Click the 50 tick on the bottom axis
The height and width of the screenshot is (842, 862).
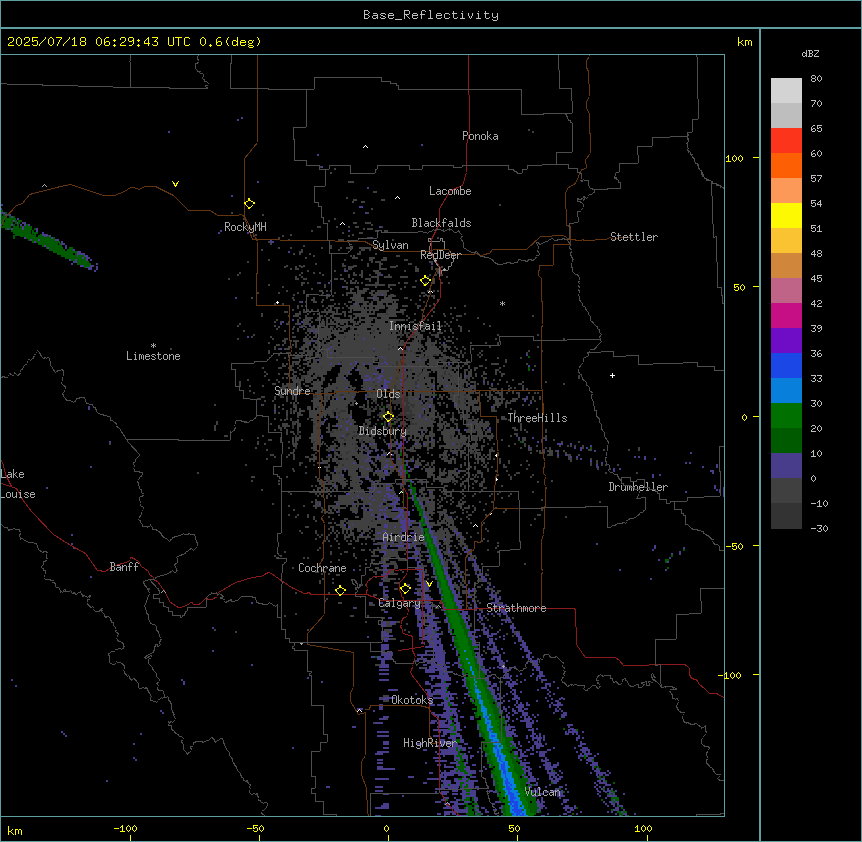pyautogui.click(x=514, y=828)
